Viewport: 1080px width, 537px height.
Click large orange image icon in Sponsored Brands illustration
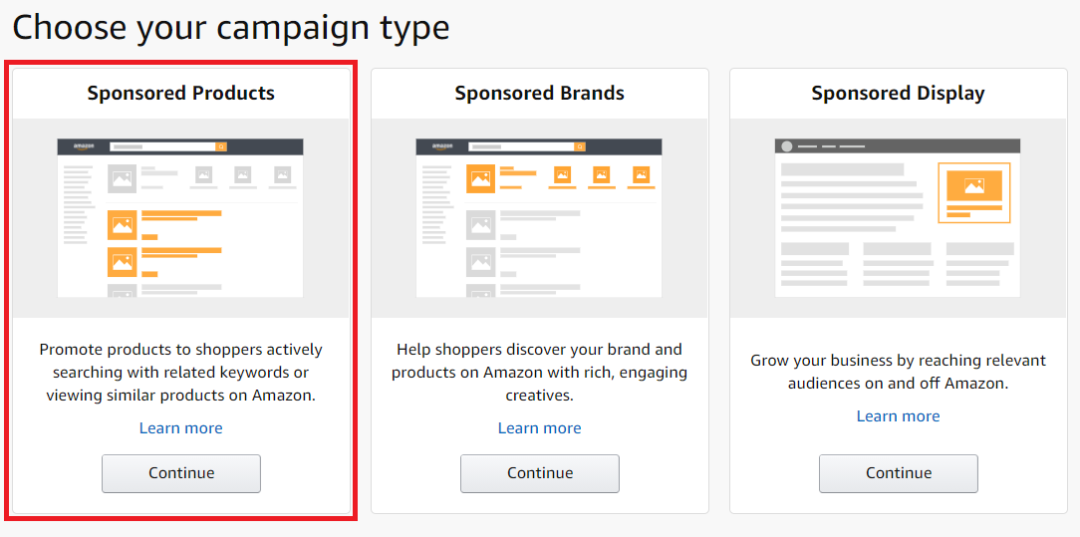[x=480, y=179]
